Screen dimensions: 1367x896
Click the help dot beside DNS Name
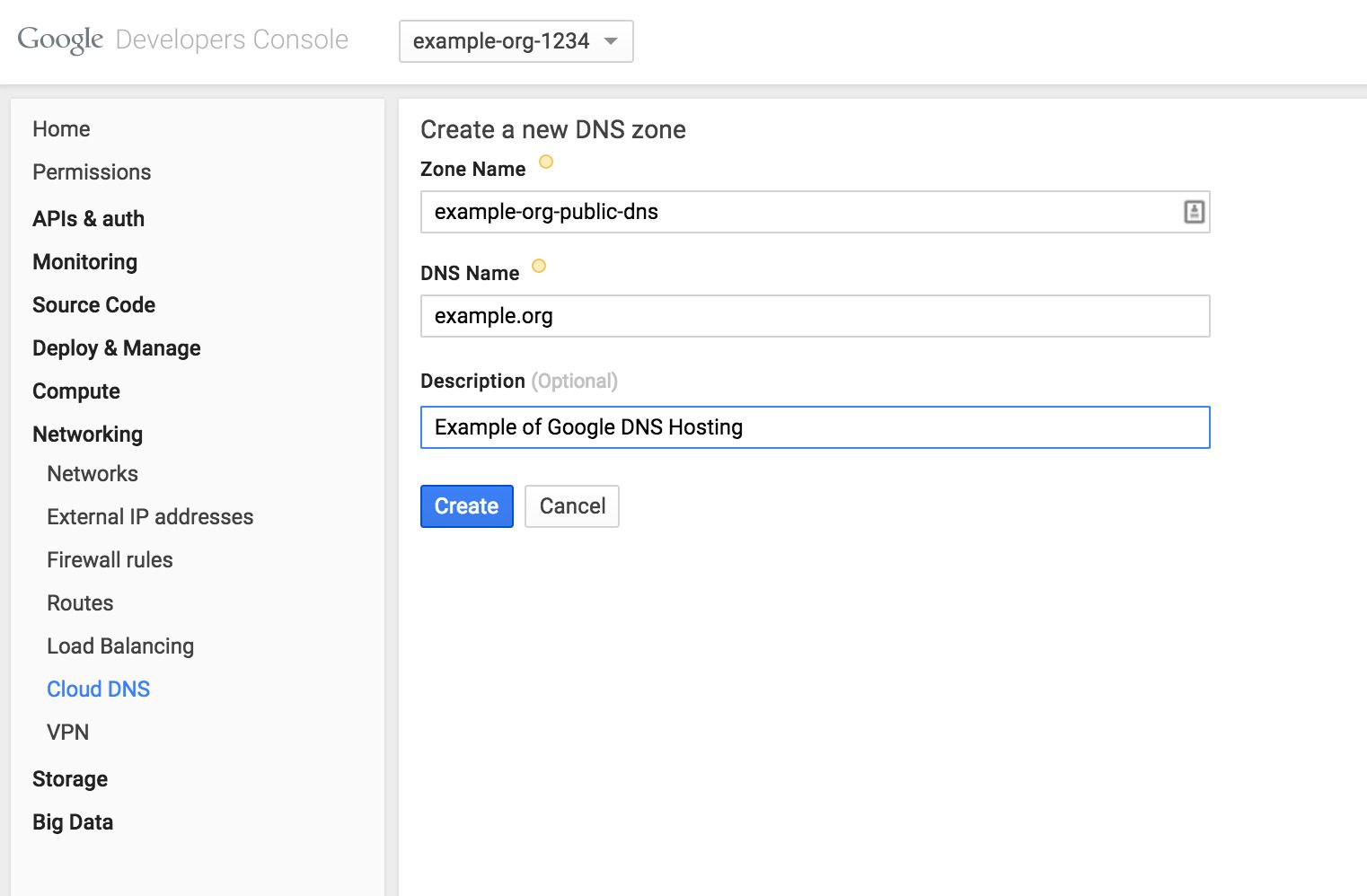point(539,266)
